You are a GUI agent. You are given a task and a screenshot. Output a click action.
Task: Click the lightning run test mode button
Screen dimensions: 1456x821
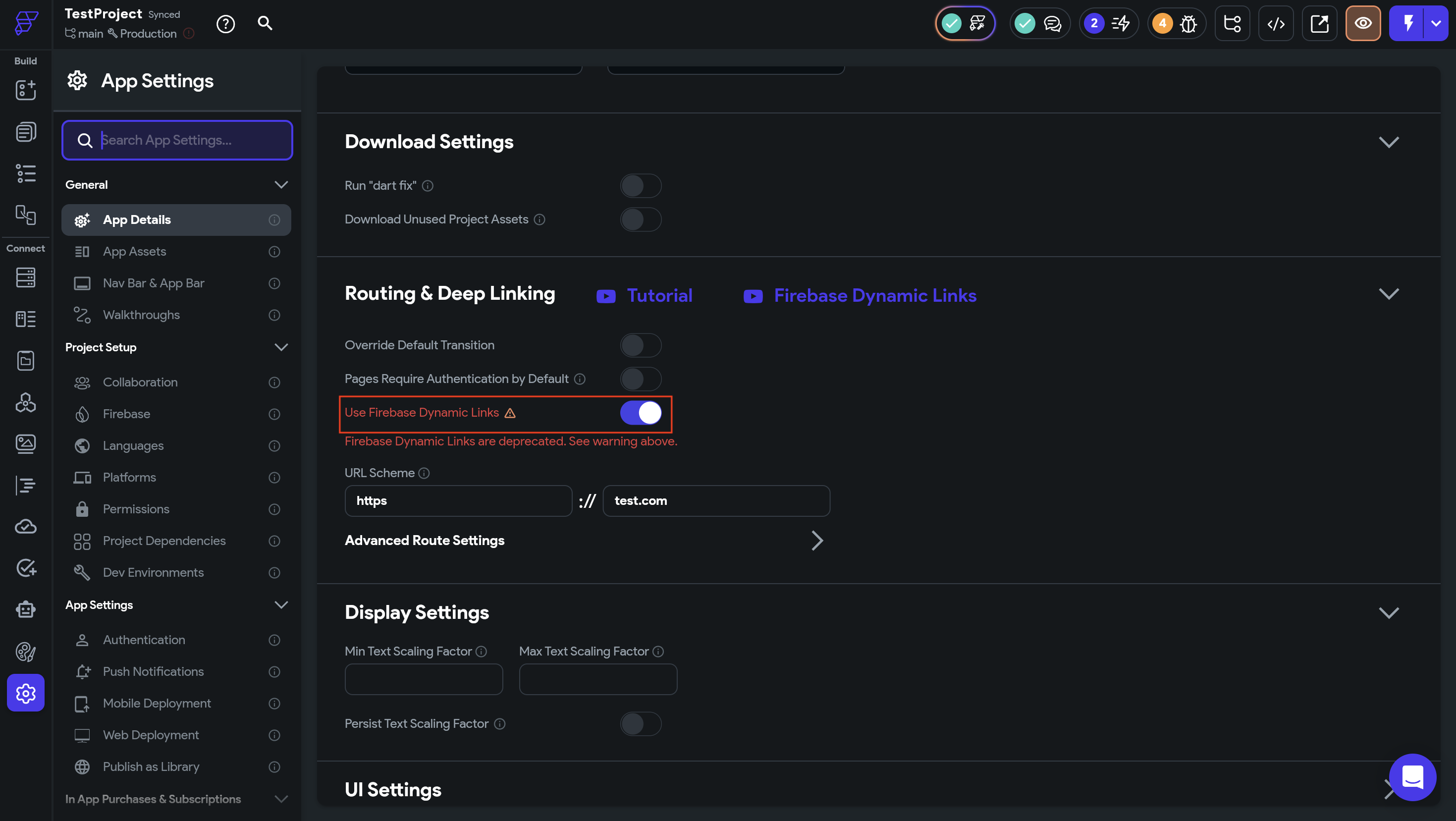tap(1407, 24)
